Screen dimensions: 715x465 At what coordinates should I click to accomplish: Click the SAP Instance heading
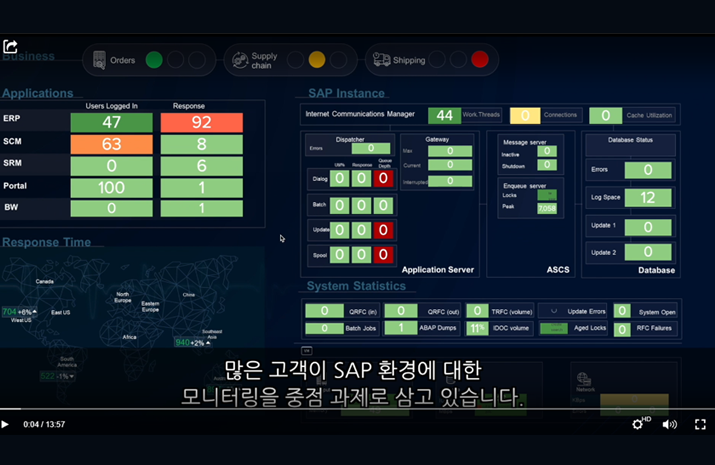pyautogui.click(x=347, y=93)
